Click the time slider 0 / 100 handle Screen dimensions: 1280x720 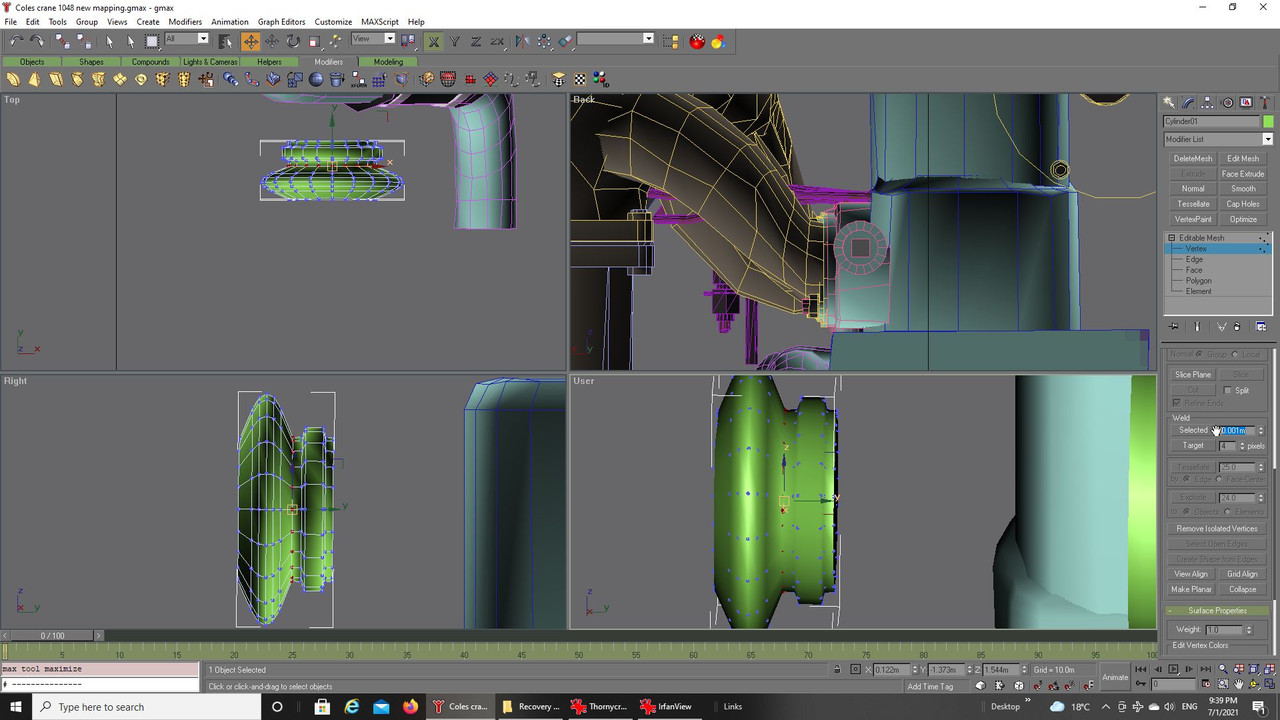52,635
